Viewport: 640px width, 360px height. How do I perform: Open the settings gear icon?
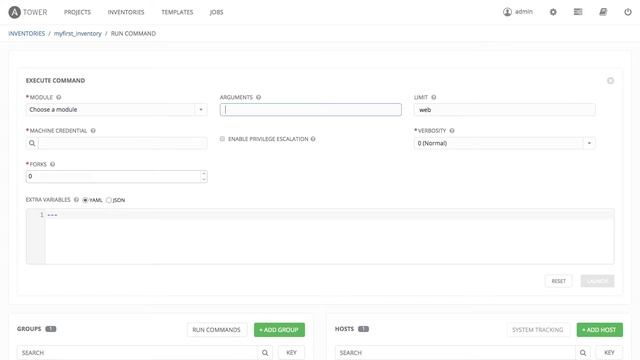pyautogui.click(x=553, y=12)
